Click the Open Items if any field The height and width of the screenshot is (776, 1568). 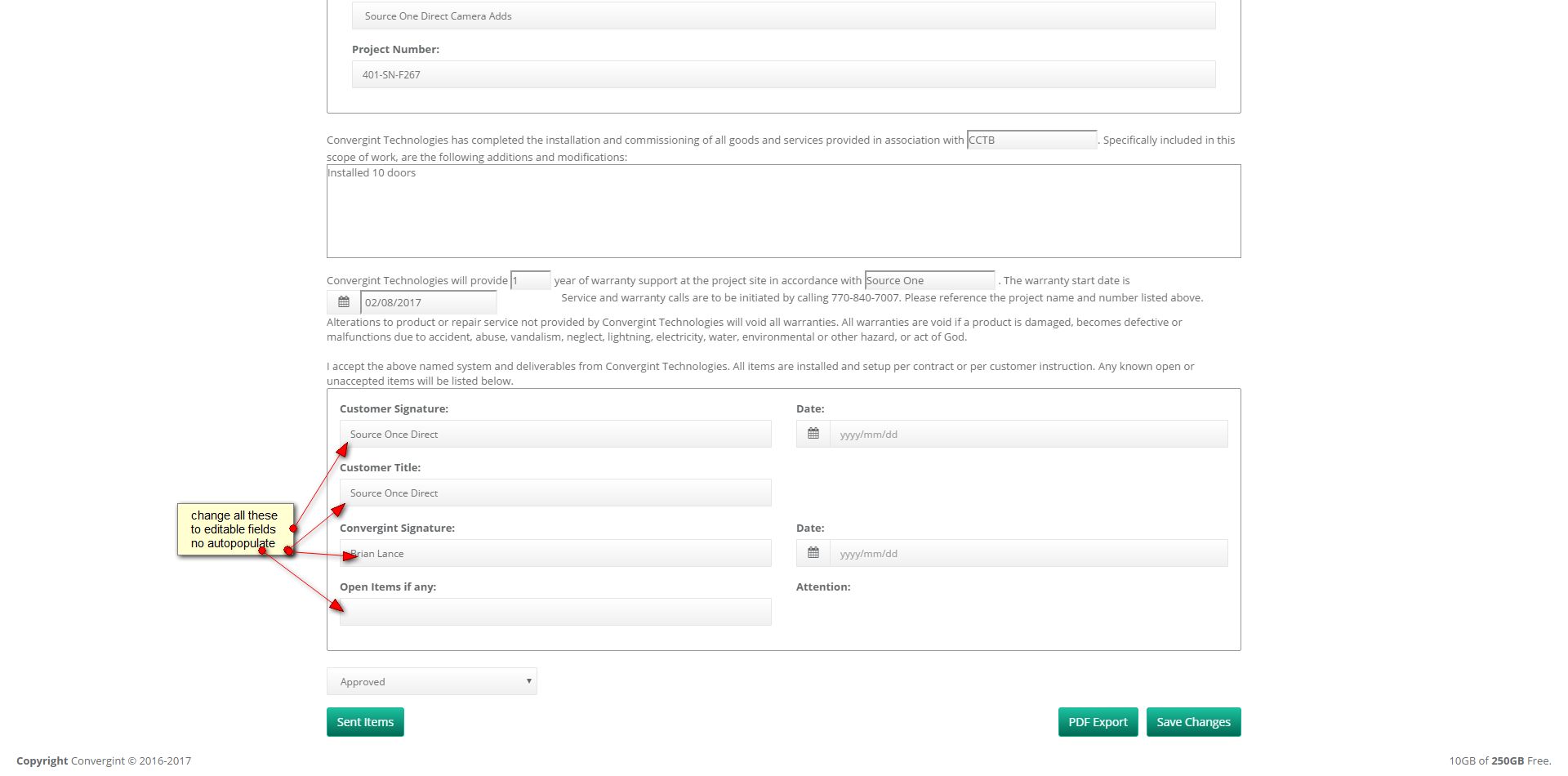click(x=555, y=612)
